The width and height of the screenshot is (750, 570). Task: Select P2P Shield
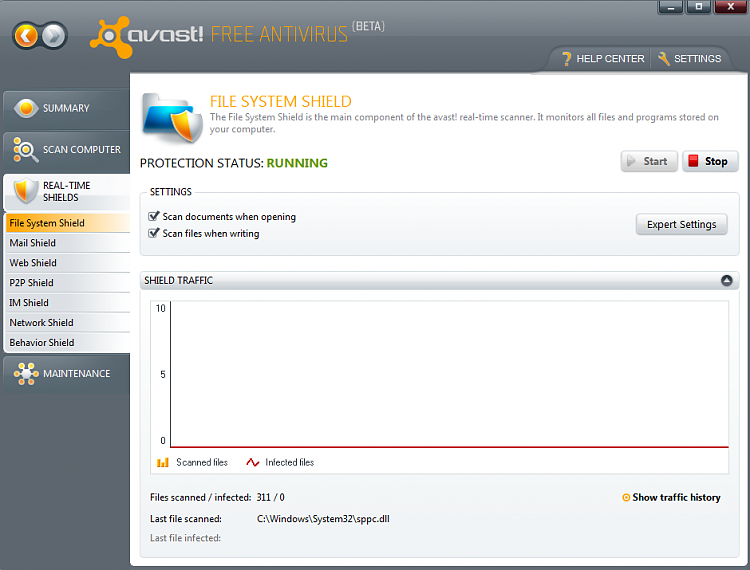tap(68, 283)
